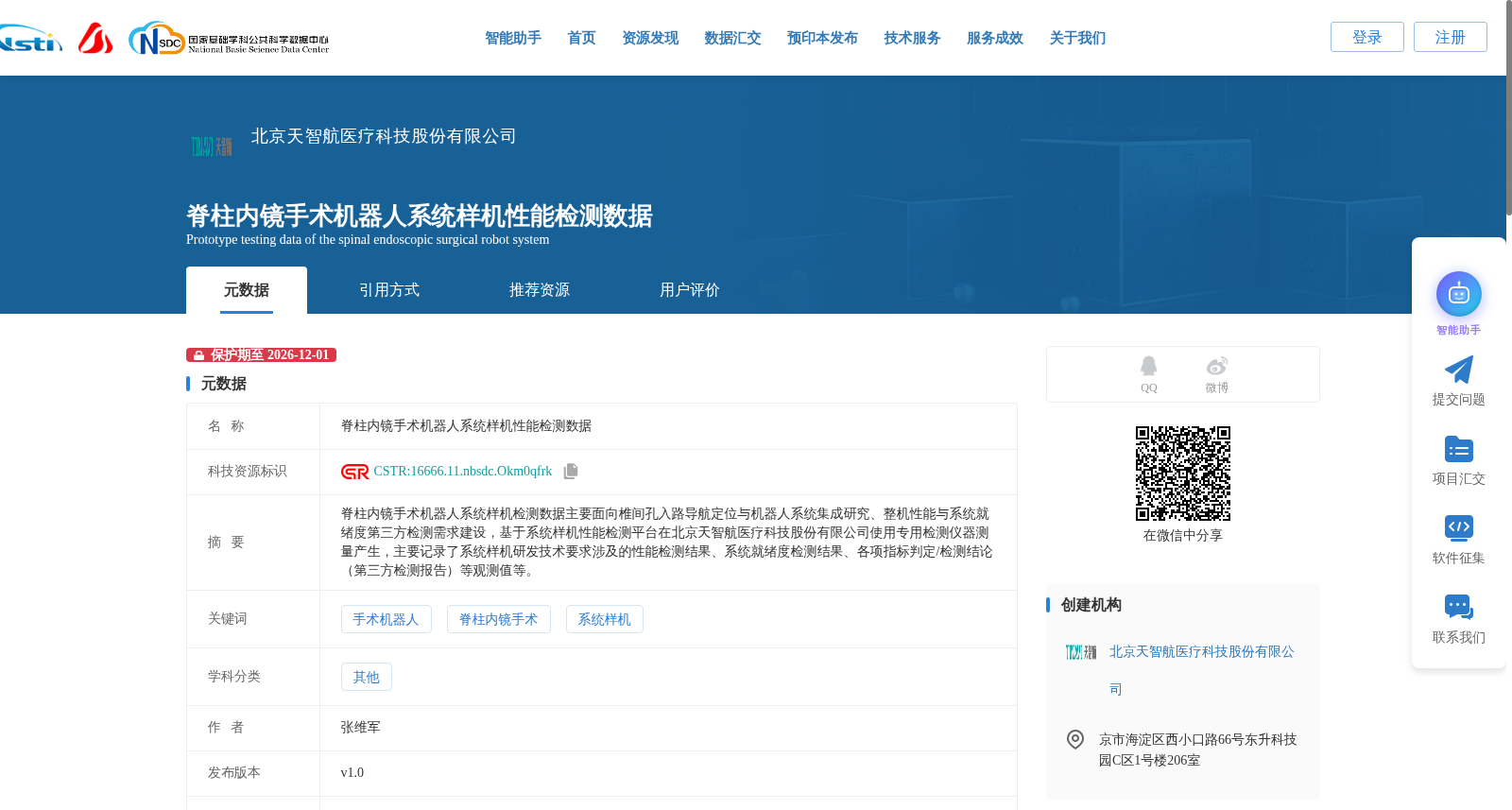
Task: Open 服务成效 navigation item
Action: pos(995,38)
